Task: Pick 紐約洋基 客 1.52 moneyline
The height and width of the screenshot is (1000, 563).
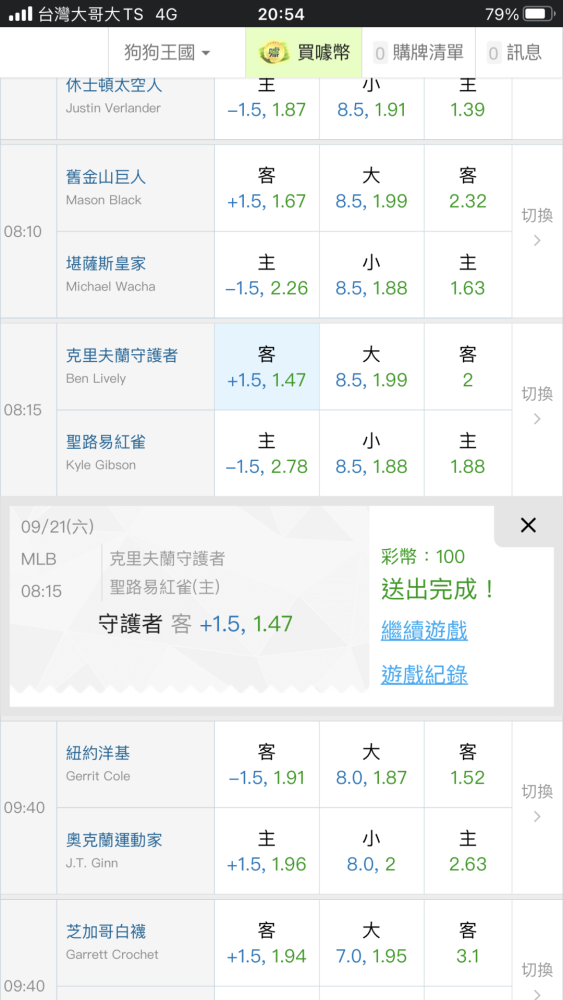Action: point(467,765)
